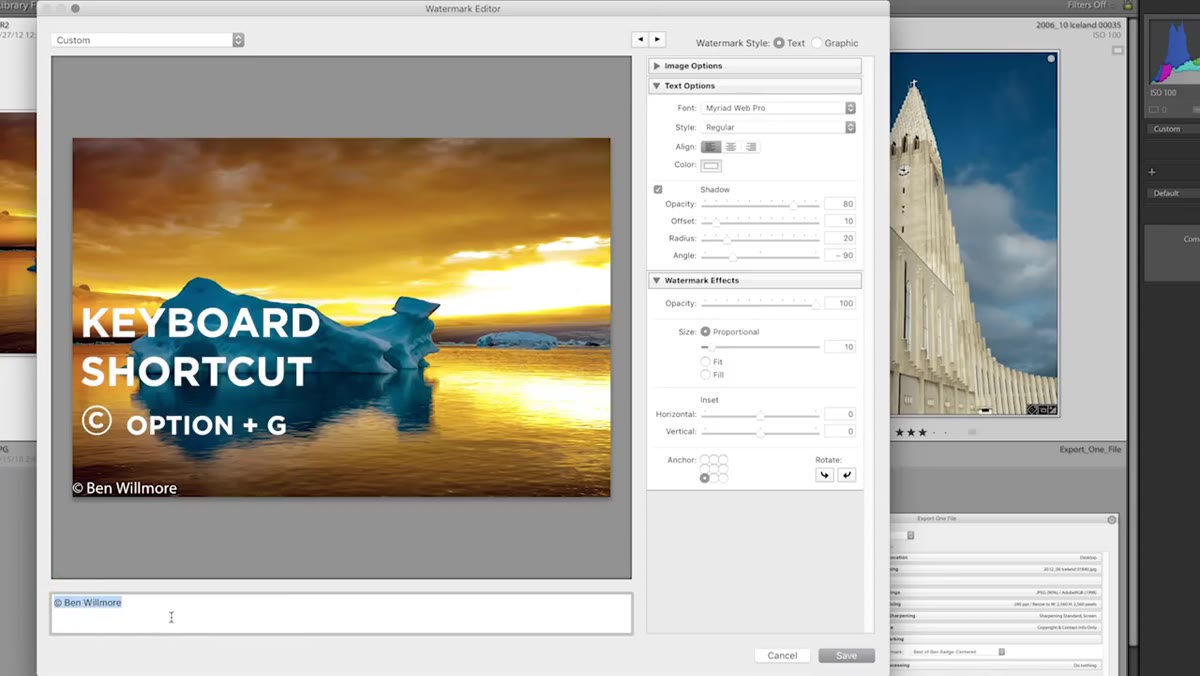Collapse the Watermark Effects section
Image resolution: width=1200 pixels, height=676 pixels.
(x=755, y=281)
